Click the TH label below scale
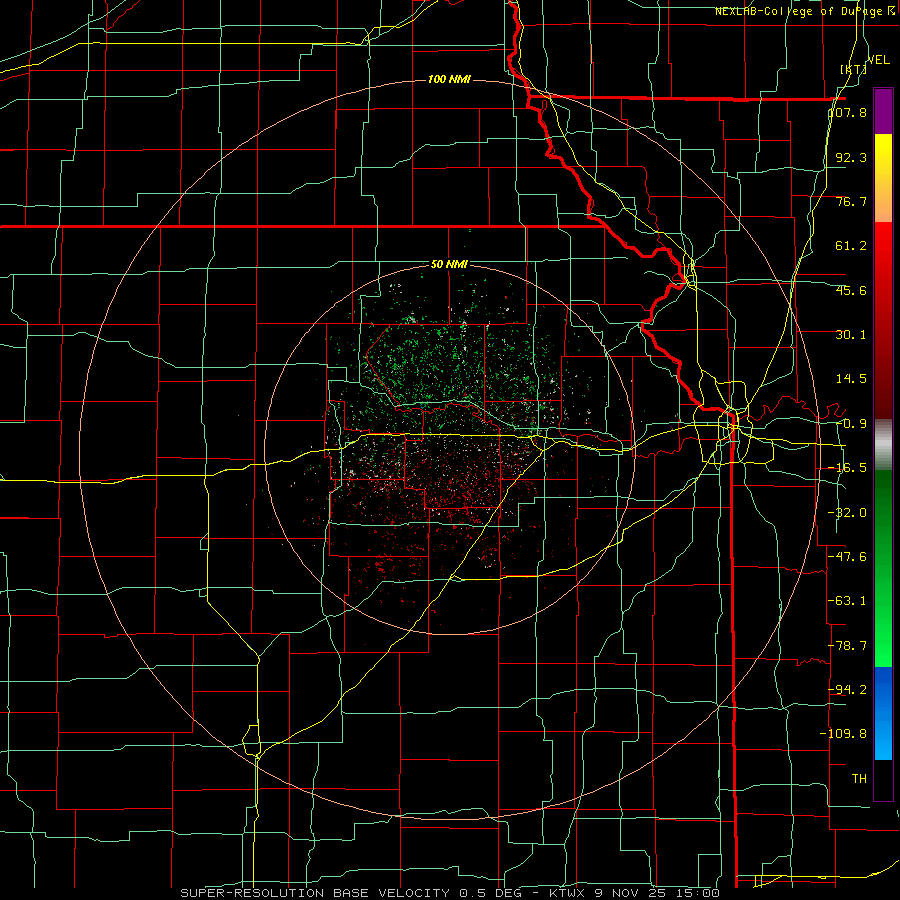900x900 pixels. (859, 779)
